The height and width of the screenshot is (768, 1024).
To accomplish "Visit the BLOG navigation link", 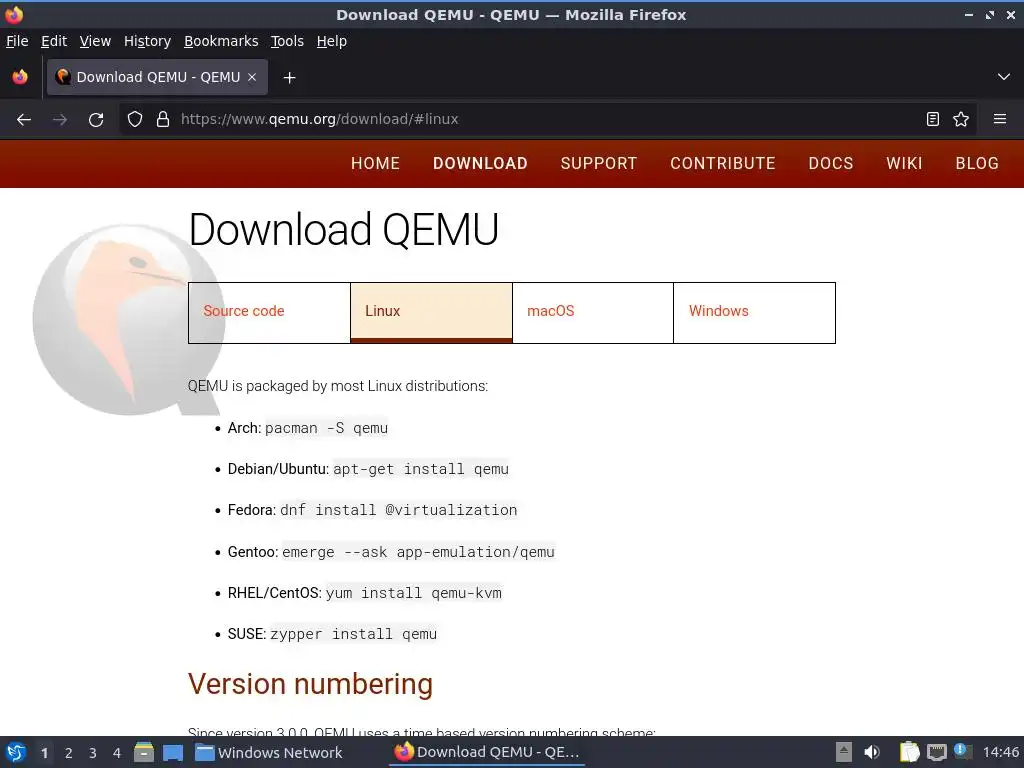I will (977, 163).
